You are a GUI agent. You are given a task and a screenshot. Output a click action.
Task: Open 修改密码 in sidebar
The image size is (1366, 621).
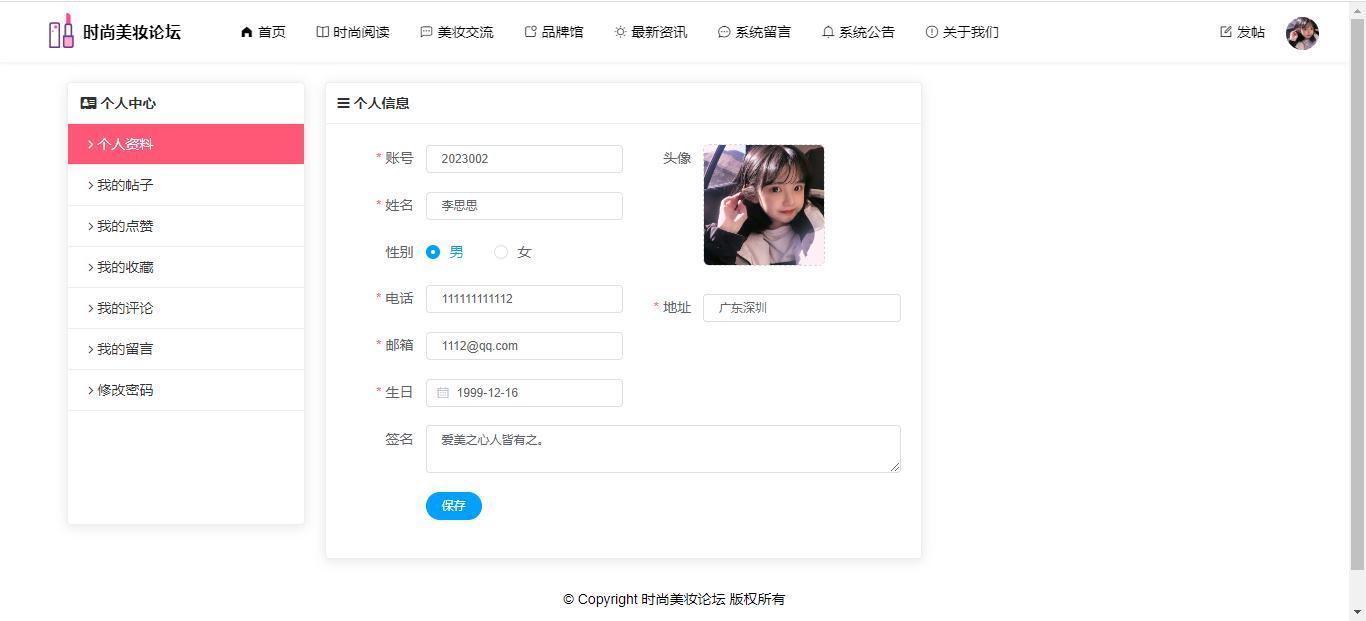[186, 390]
